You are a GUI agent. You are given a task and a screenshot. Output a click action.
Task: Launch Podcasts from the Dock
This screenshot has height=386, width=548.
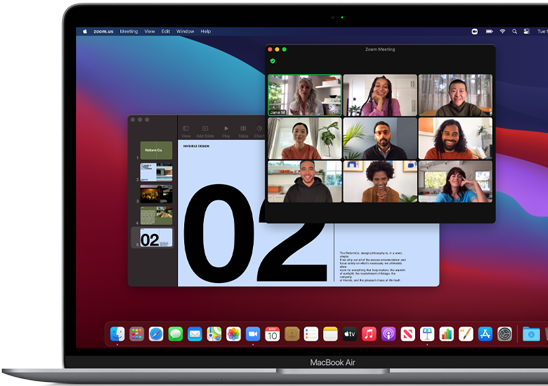tap(388, 334)
